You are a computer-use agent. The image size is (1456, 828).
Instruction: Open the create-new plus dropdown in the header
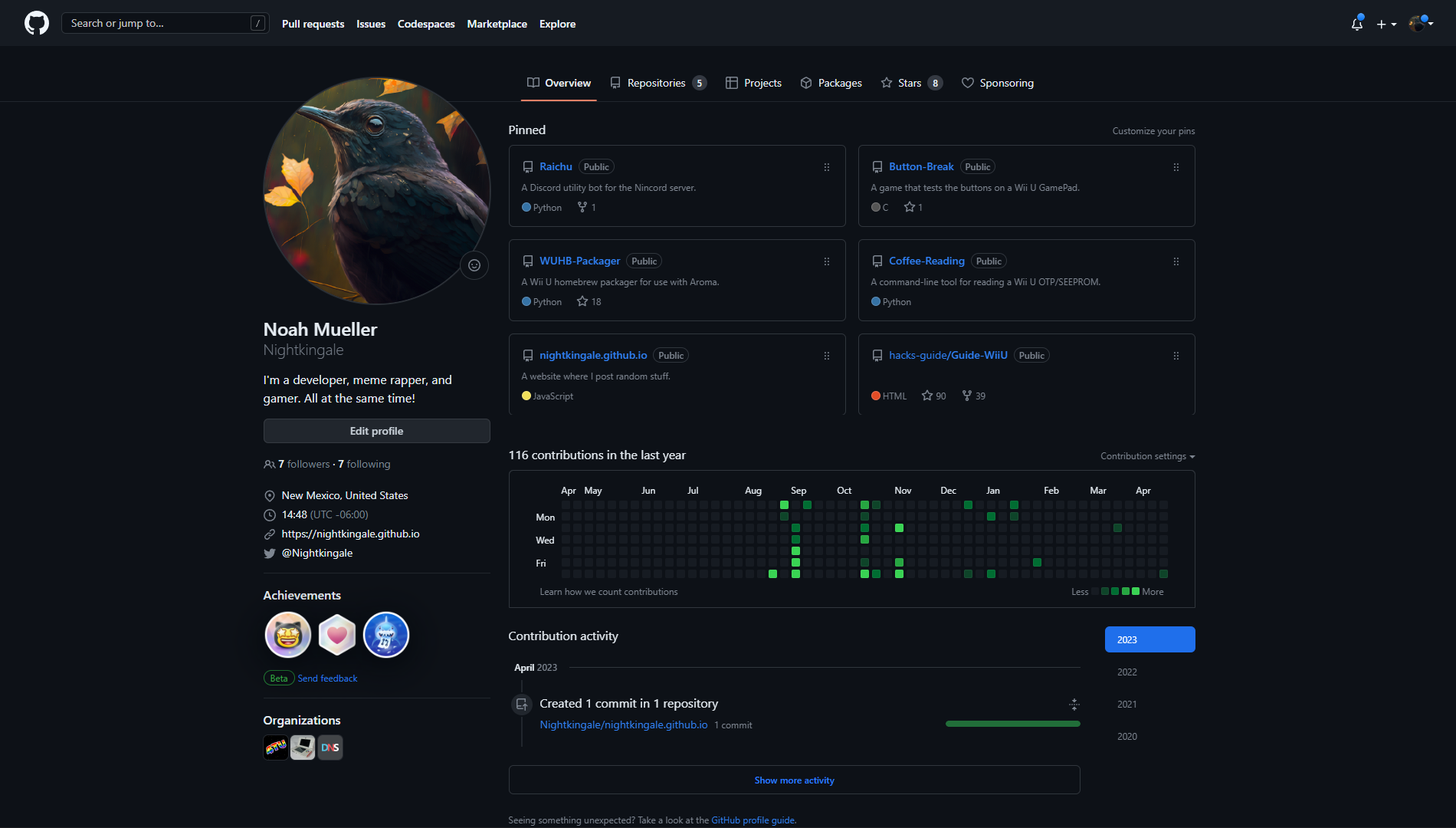click(1387, 24)
